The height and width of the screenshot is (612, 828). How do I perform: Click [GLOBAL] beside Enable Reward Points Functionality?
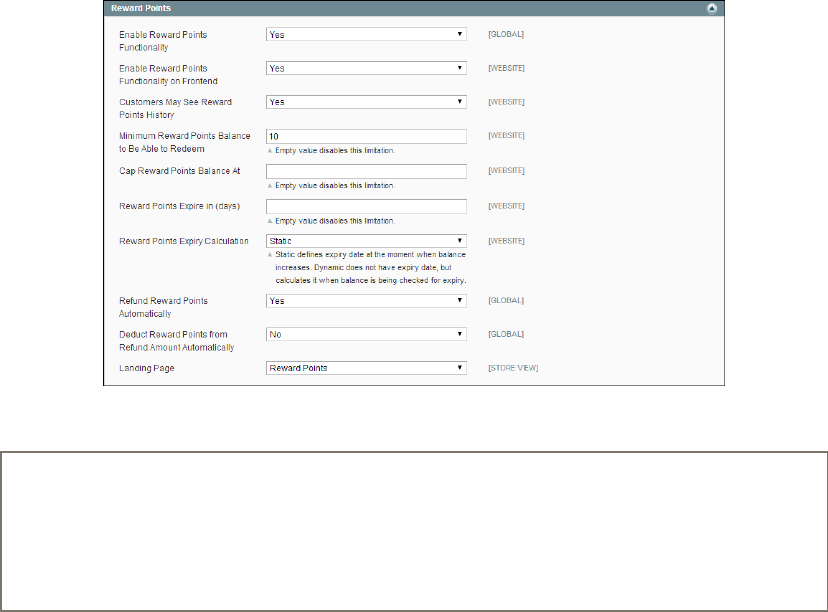[506, 34]
